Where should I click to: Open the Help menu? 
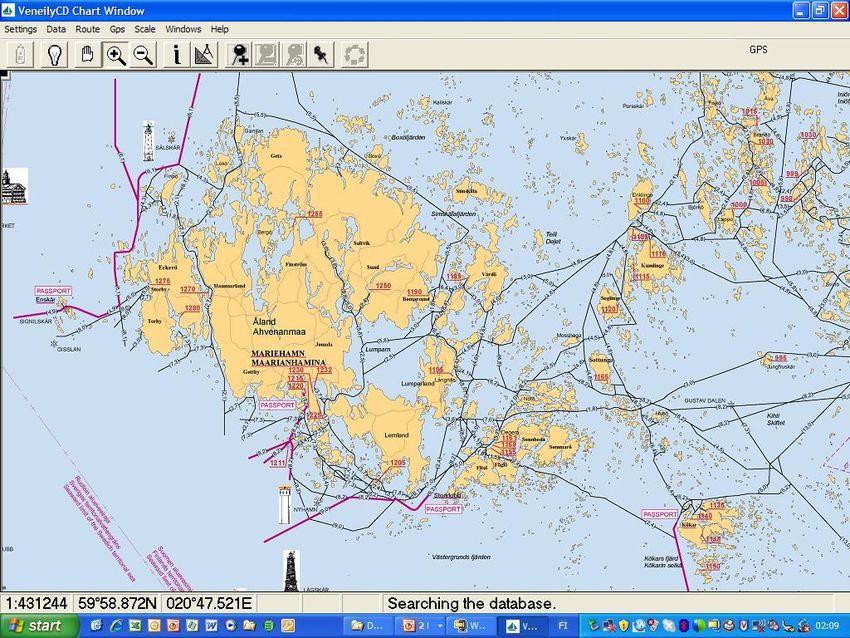click(220, 29)
